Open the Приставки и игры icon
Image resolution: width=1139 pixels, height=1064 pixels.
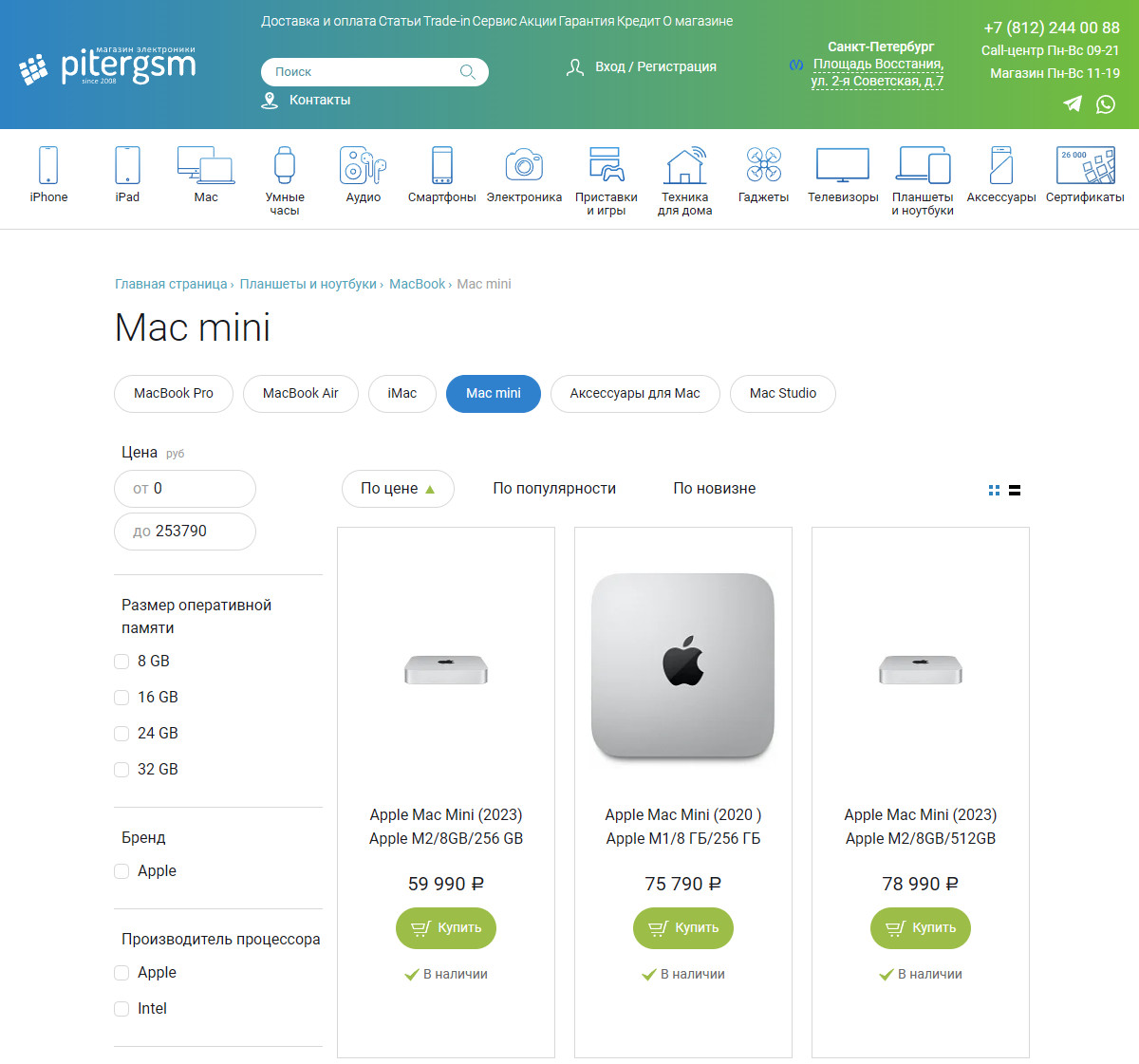pyautogui.click(x=607, y=165)
